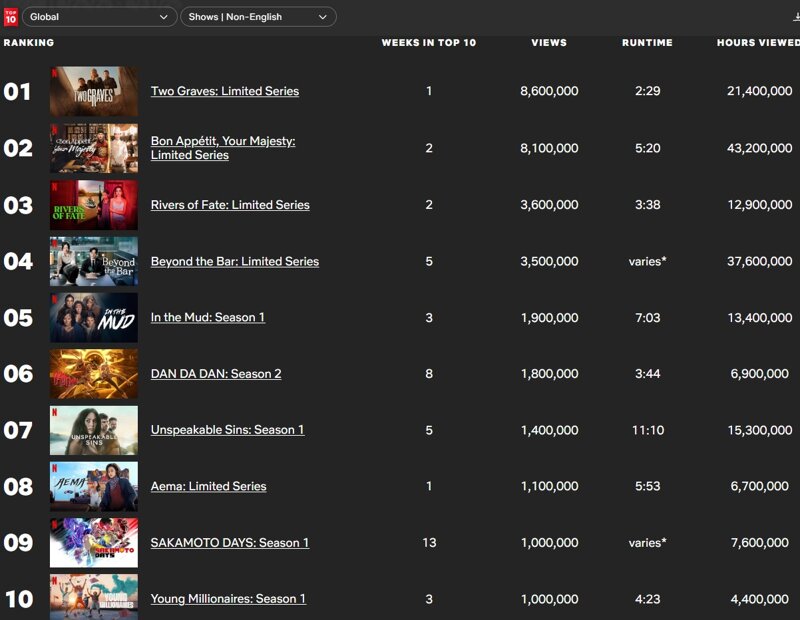Click the 4,400,000 hours viewed value

(760, 599)
